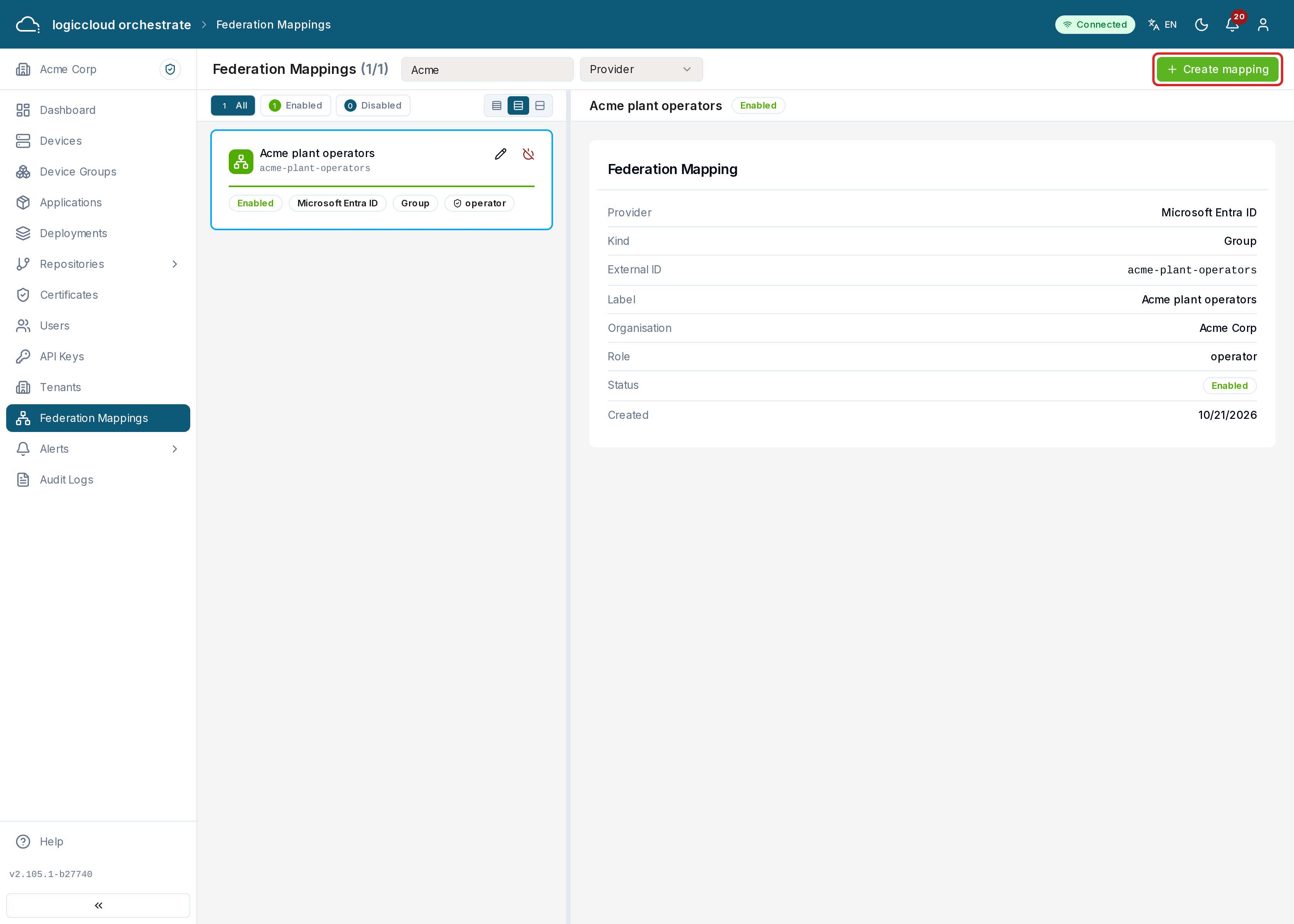1294x924 pixels.
Task: Open the user profile icon
Action: click(x=1263, y=25)
